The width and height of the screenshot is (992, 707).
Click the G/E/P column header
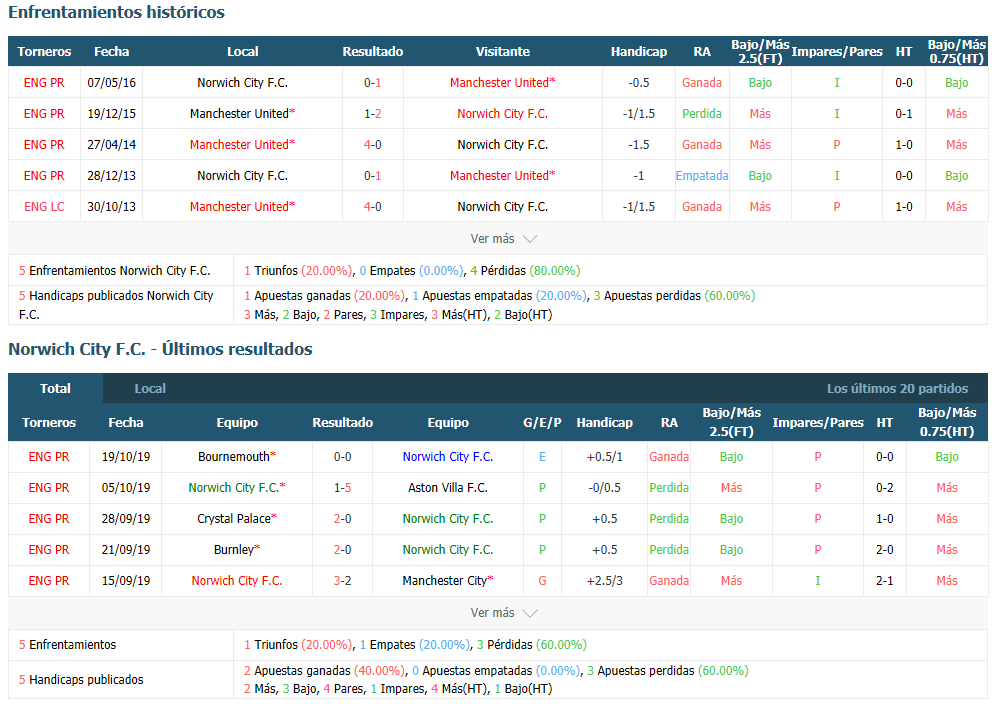click(x=542, y=423)
